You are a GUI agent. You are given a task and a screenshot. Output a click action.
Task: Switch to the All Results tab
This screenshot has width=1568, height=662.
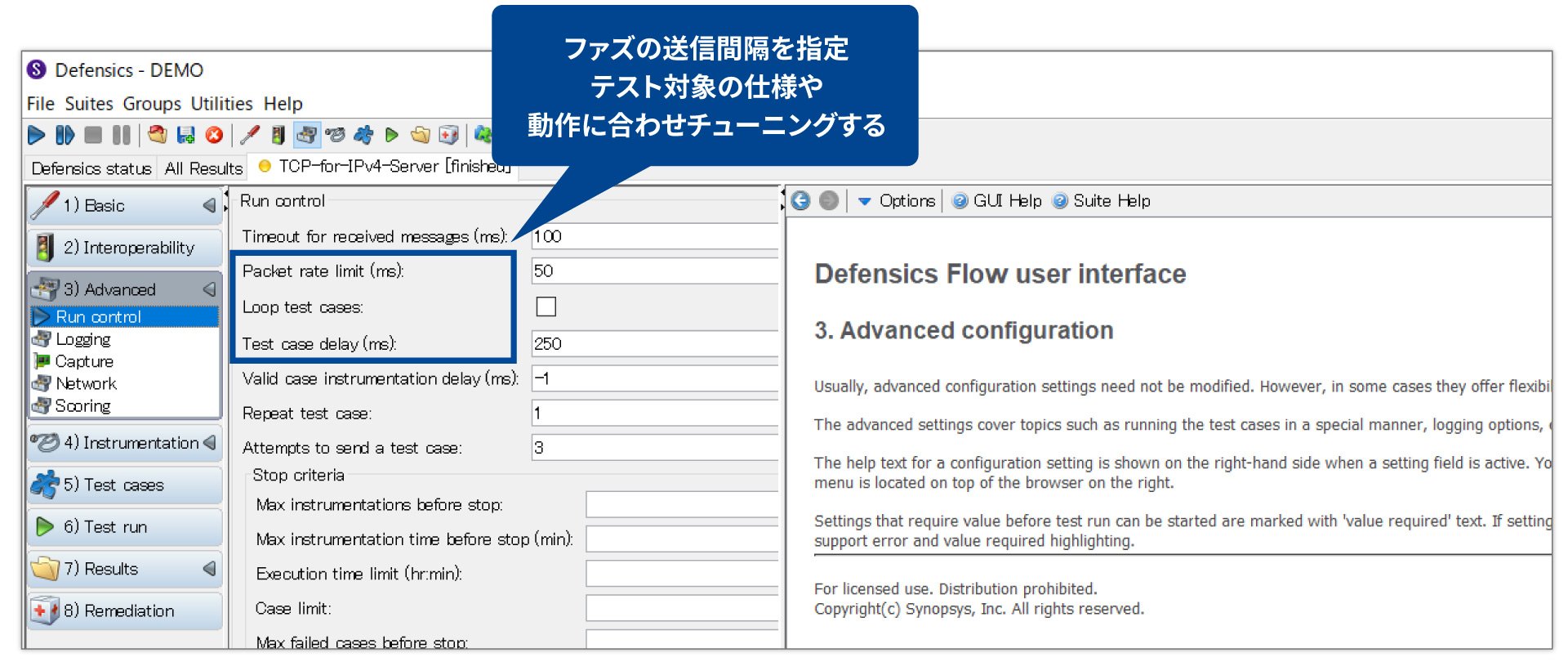tap(203, 168)
